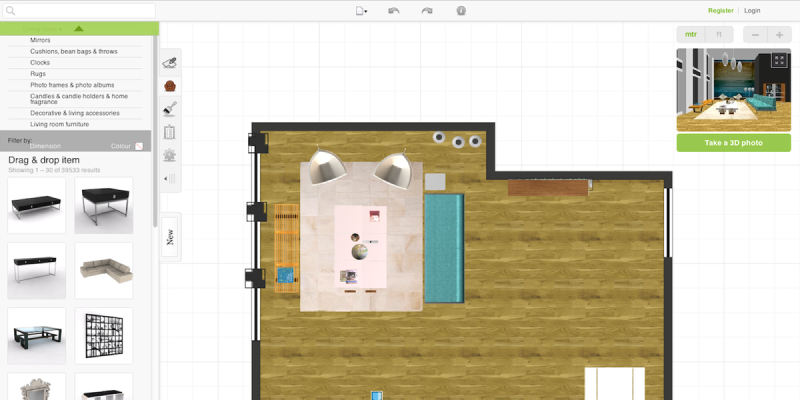Click the 3D room preview image
The height and width of the screenshot is (400, 800).
734,90
